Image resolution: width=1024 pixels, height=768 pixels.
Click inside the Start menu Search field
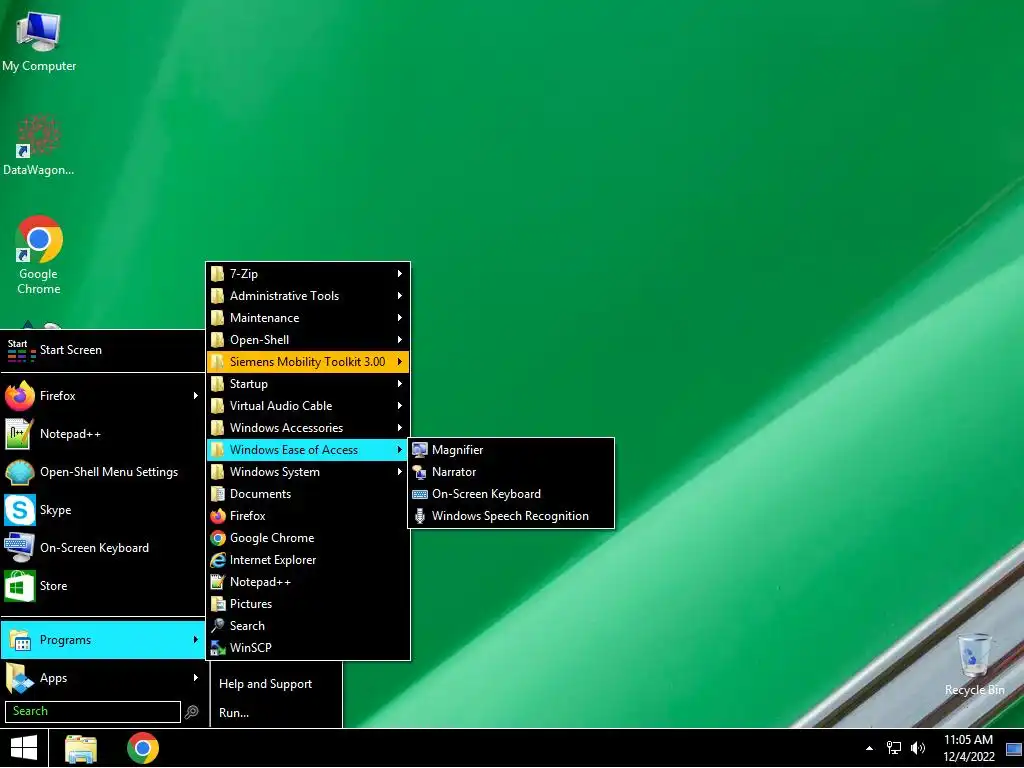coord(93,712)
